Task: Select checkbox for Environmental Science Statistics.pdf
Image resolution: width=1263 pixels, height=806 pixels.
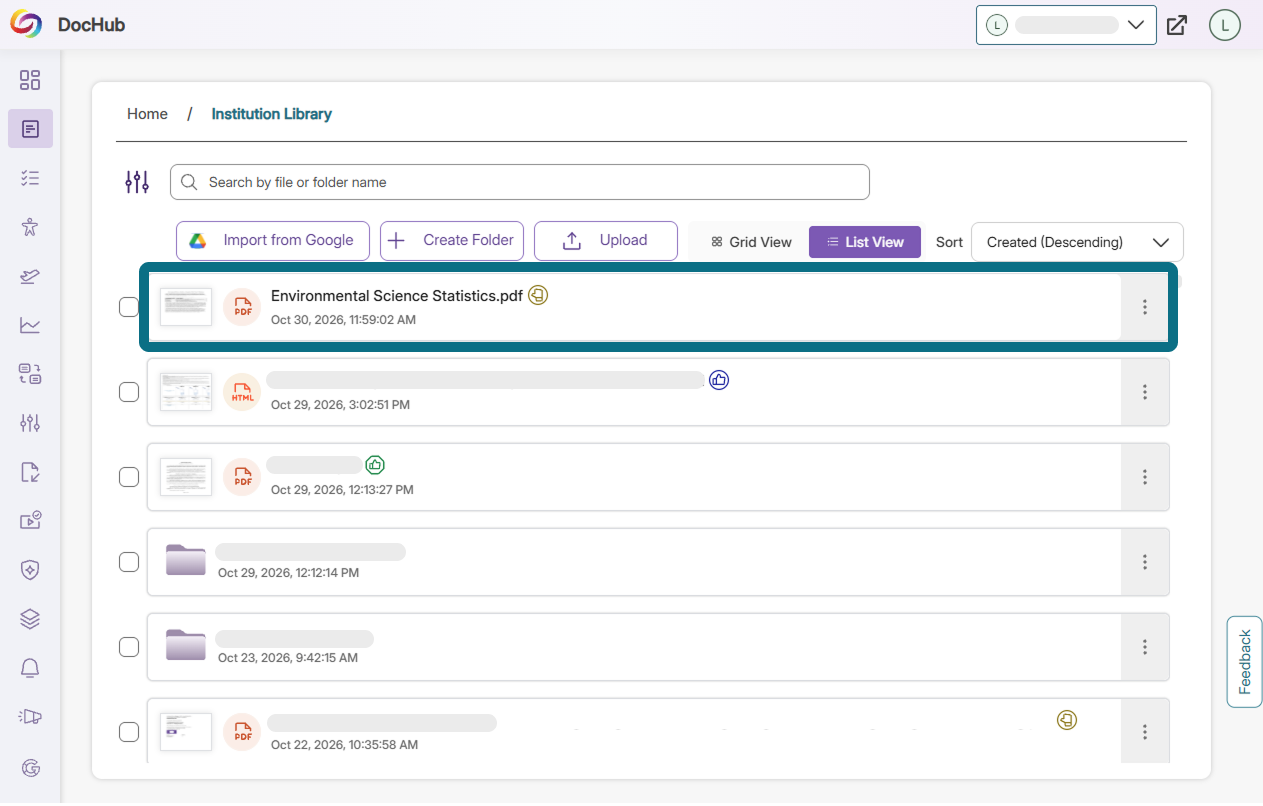Action: click(129, 307)
